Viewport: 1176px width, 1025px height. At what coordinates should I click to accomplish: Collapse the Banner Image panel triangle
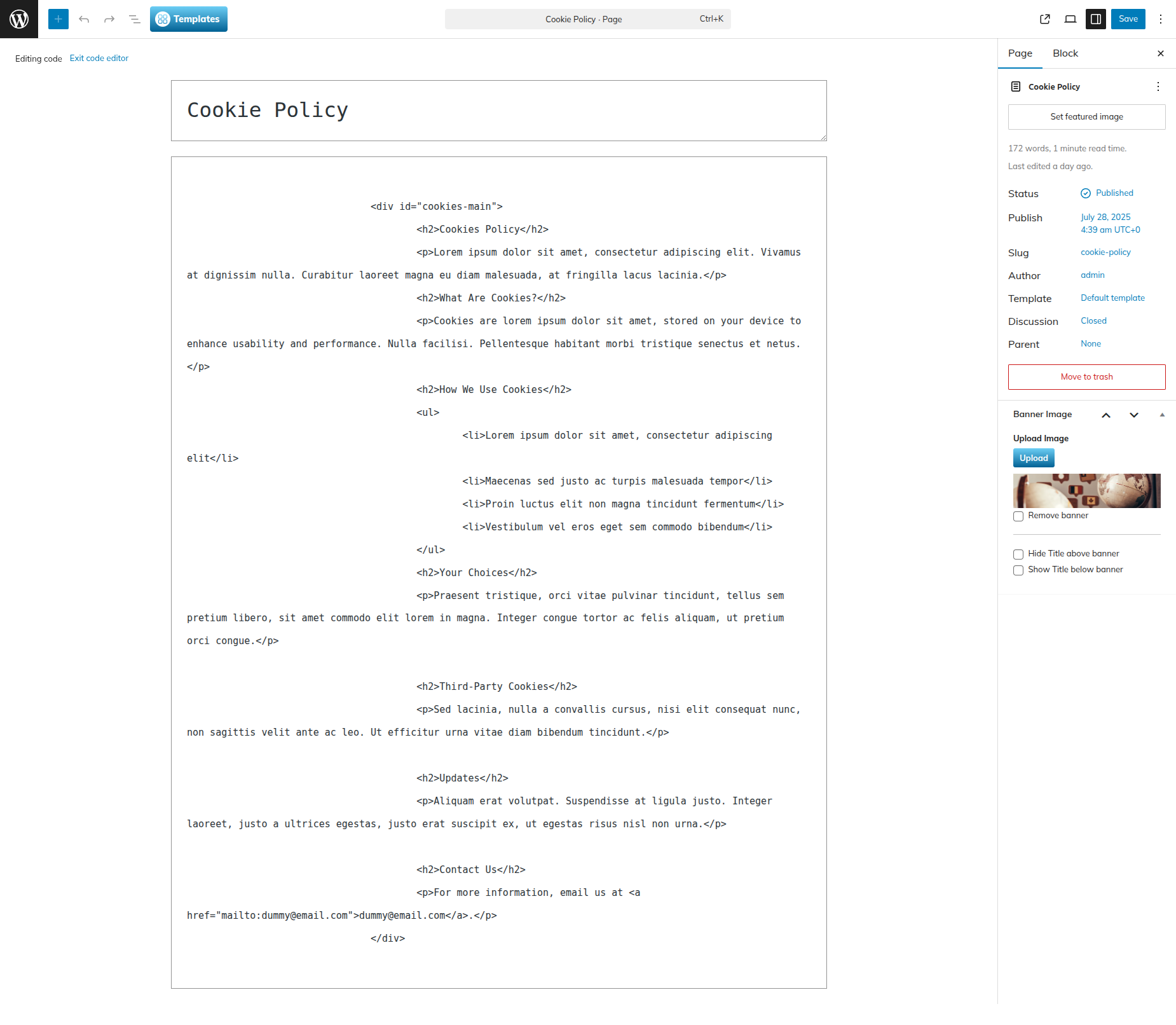click(1162, 415)
